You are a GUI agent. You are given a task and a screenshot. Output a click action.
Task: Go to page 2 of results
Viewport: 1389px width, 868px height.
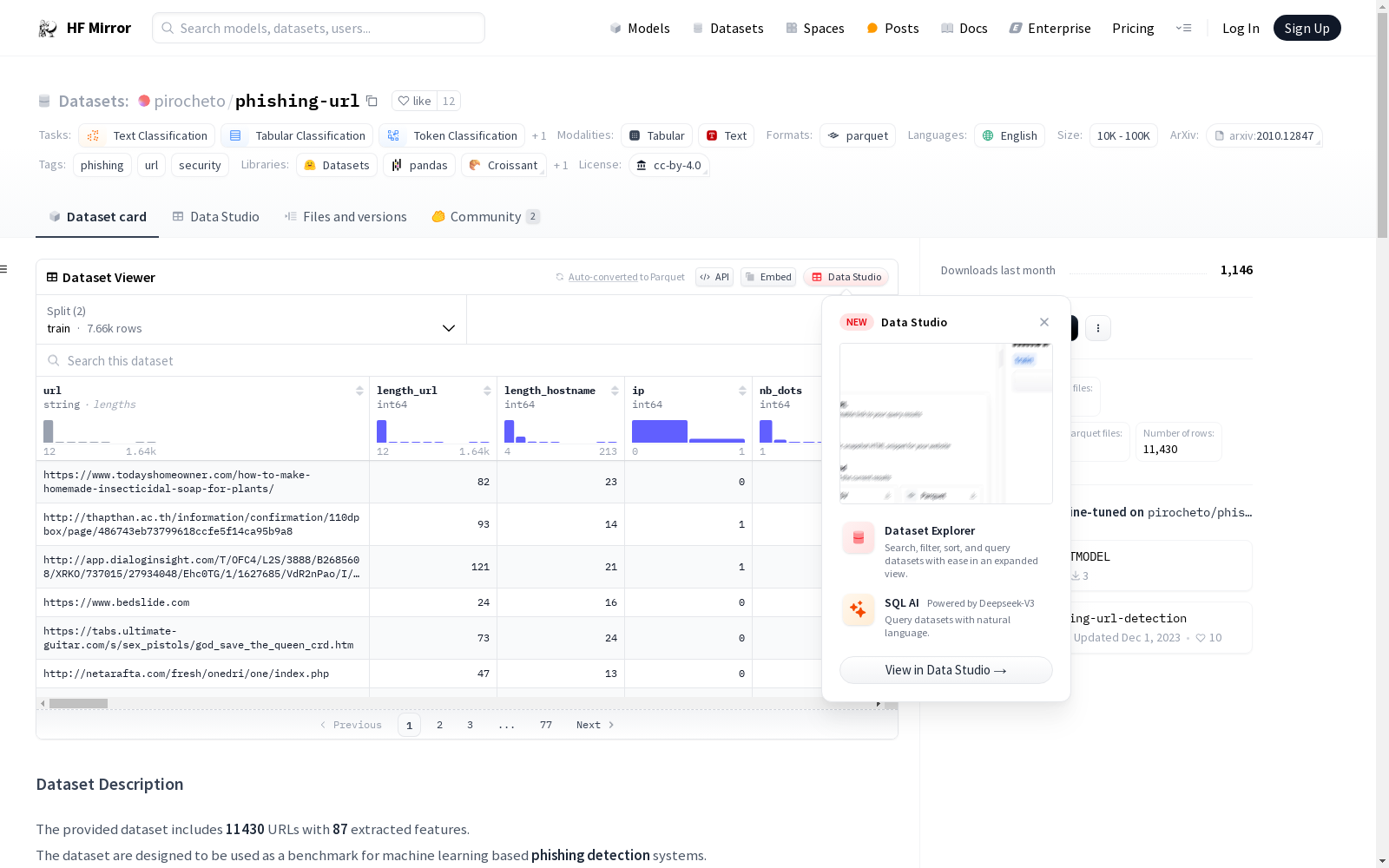[439, 725]
